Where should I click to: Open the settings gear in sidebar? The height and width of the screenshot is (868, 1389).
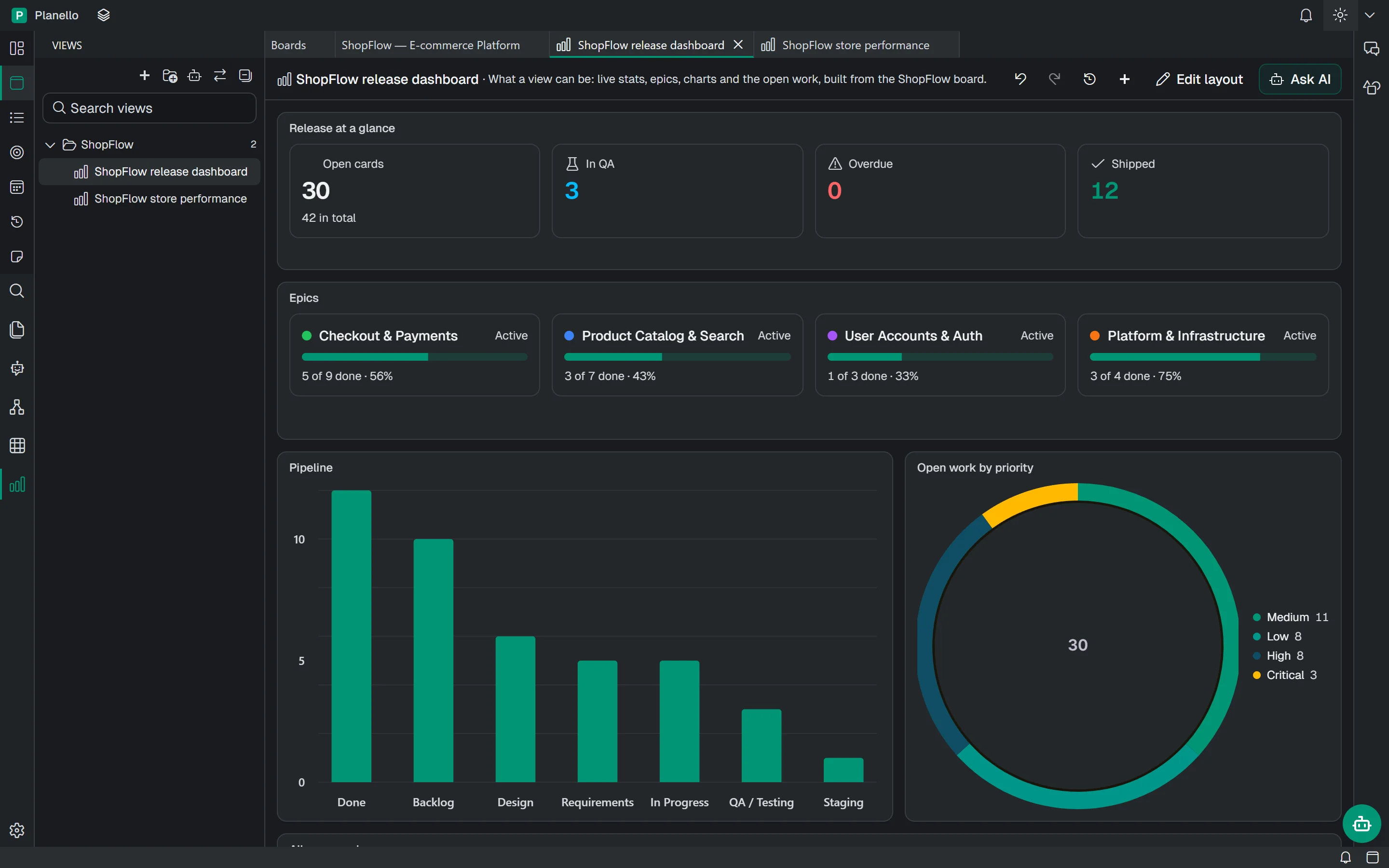coord(17,830)
